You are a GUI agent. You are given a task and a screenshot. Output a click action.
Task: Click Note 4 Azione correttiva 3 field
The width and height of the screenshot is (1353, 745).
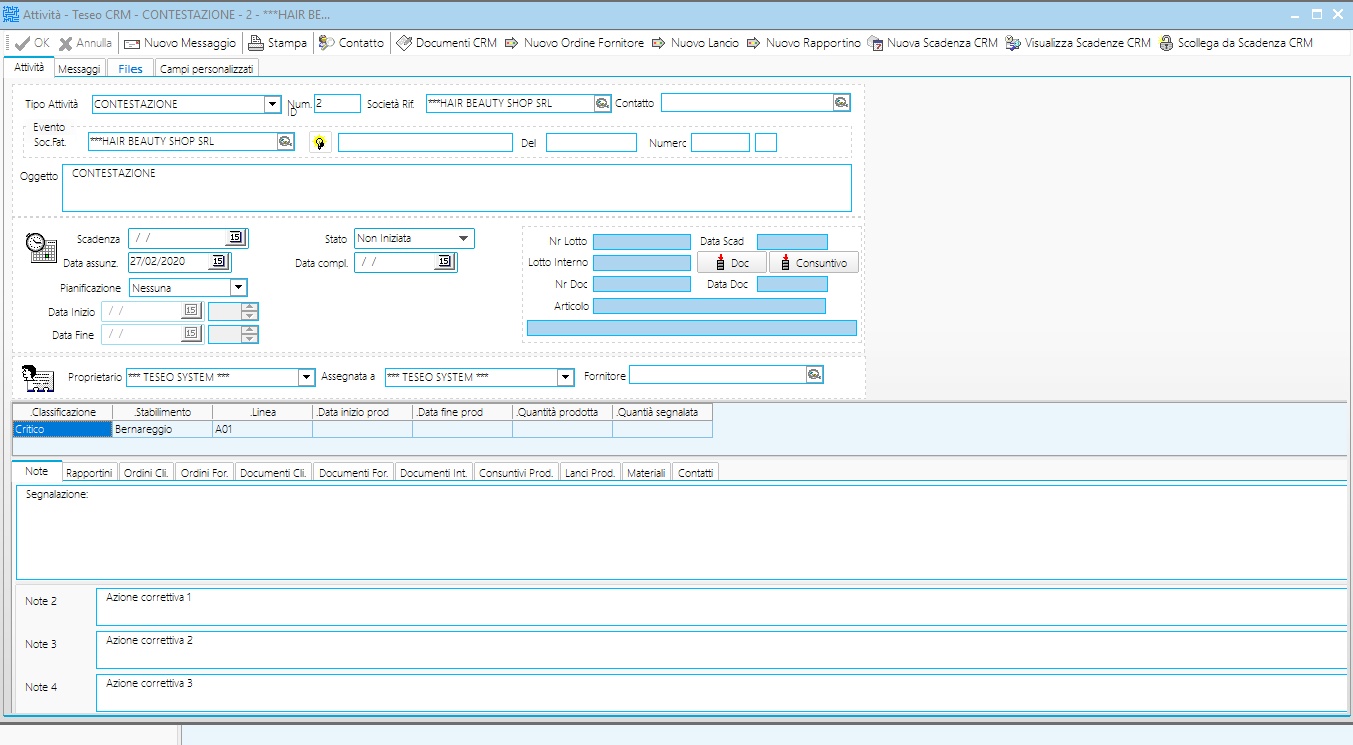(x=722, y=692)
